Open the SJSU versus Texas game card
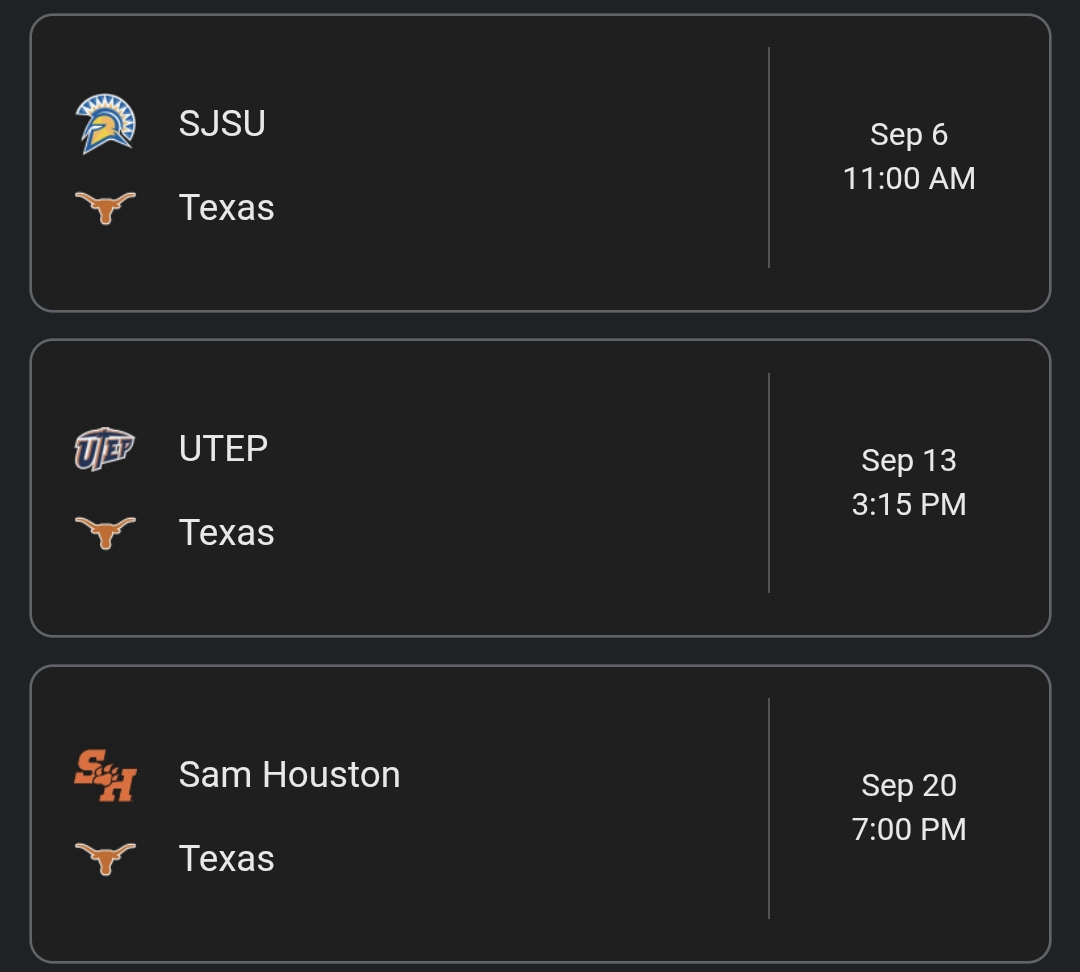1080x972 pixels. pos(500,165)
